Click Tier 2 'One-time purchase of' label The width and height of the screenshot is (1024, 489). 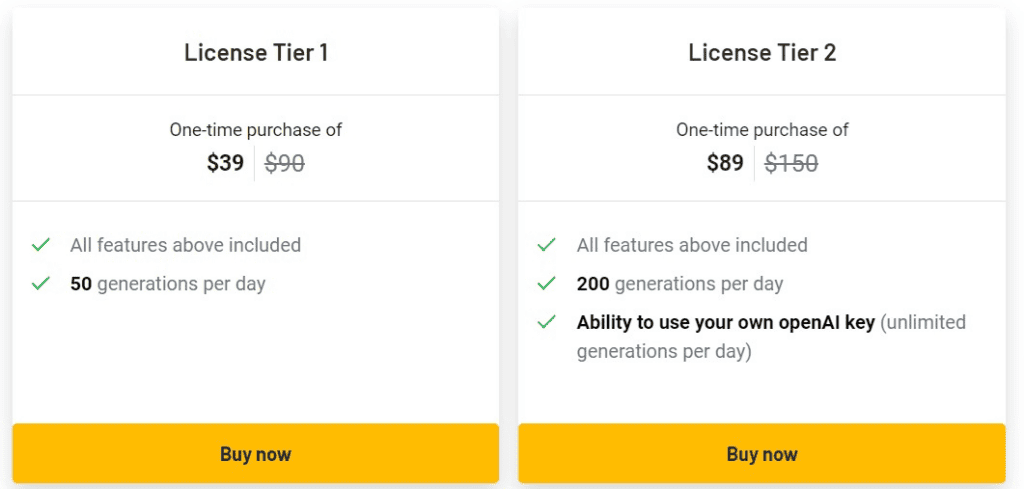tap(762, 130)
